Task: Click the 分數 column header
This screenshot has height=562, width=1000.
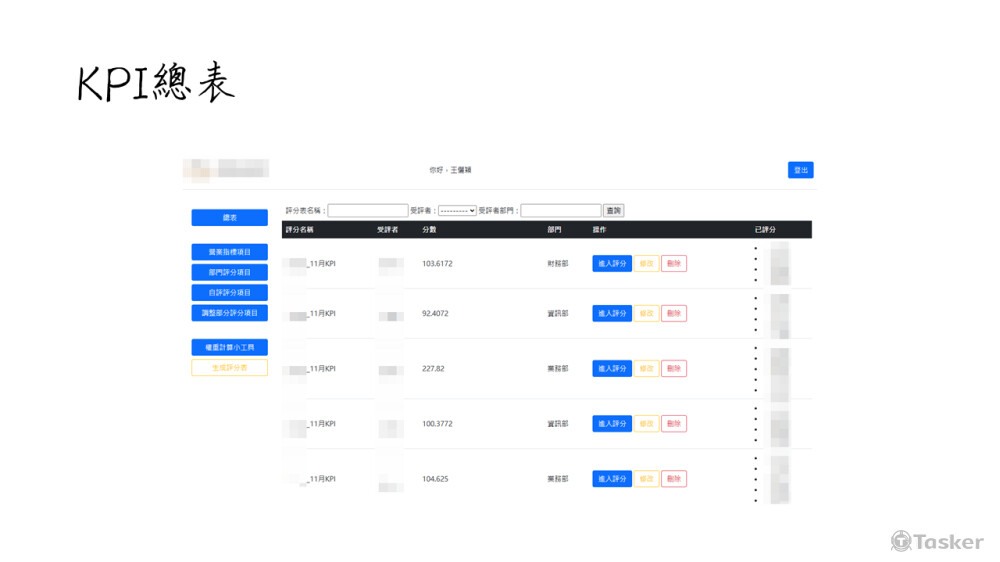Action: coord(429,230)
